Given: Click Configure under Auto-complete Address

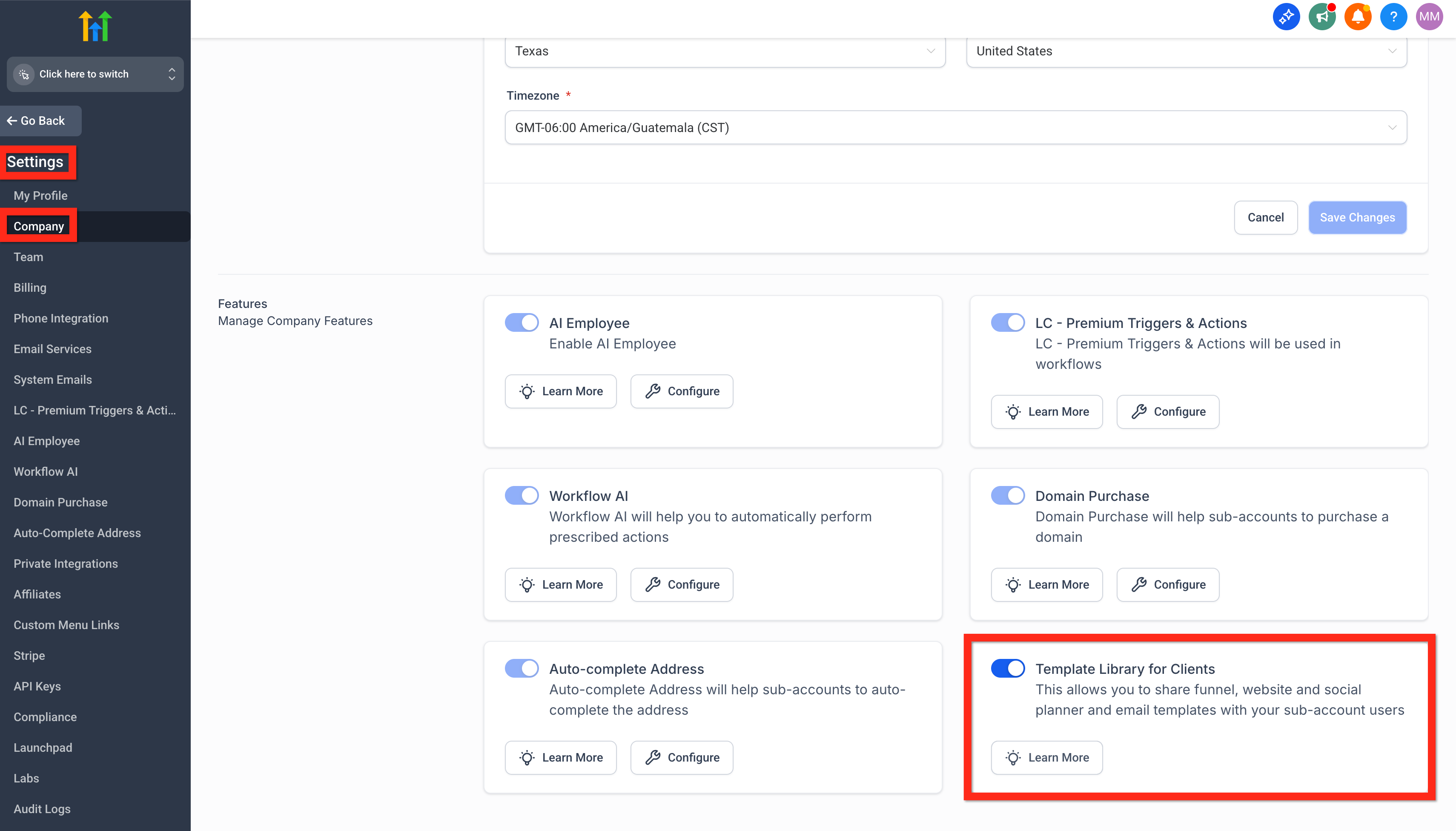Looking at the screenshot, I should pos(682,757).
